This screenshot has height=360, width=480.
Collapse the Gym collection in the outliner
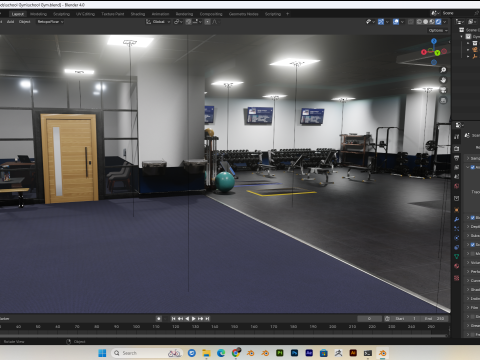pyautogui.click(x=462, y=36)
